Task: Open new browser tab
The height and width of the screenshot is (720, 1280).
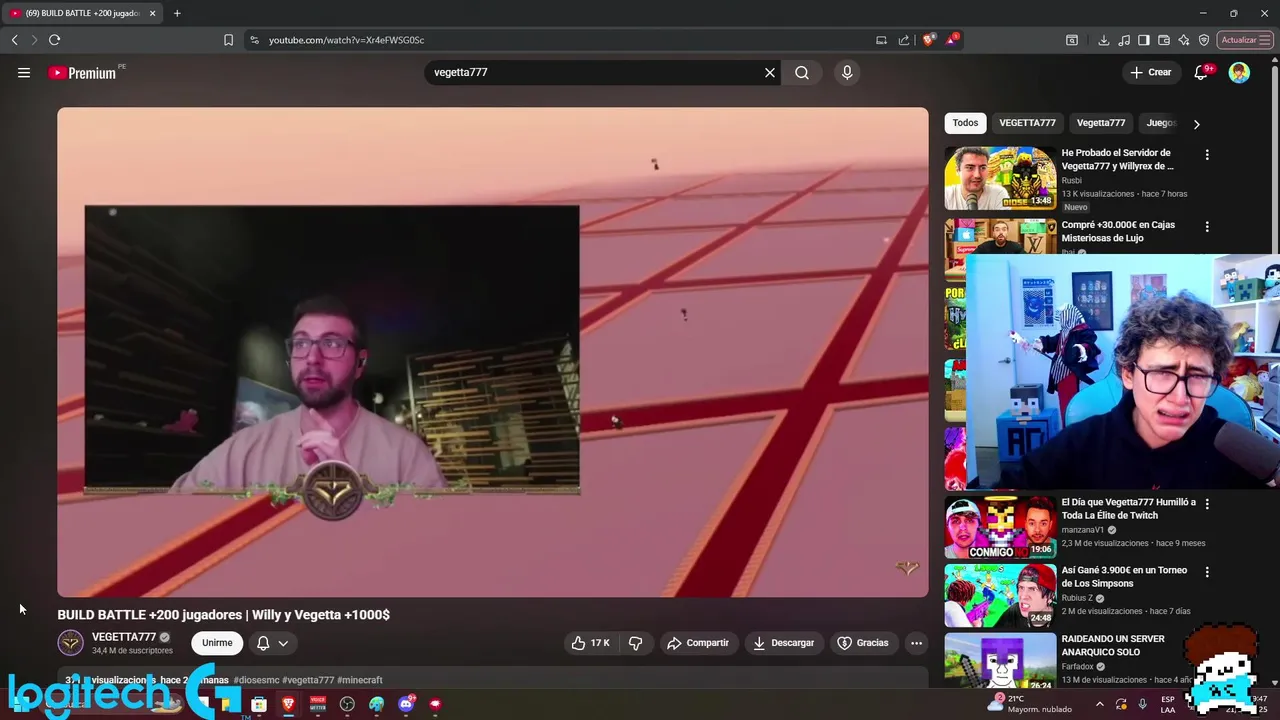Action: coord(177,13)
